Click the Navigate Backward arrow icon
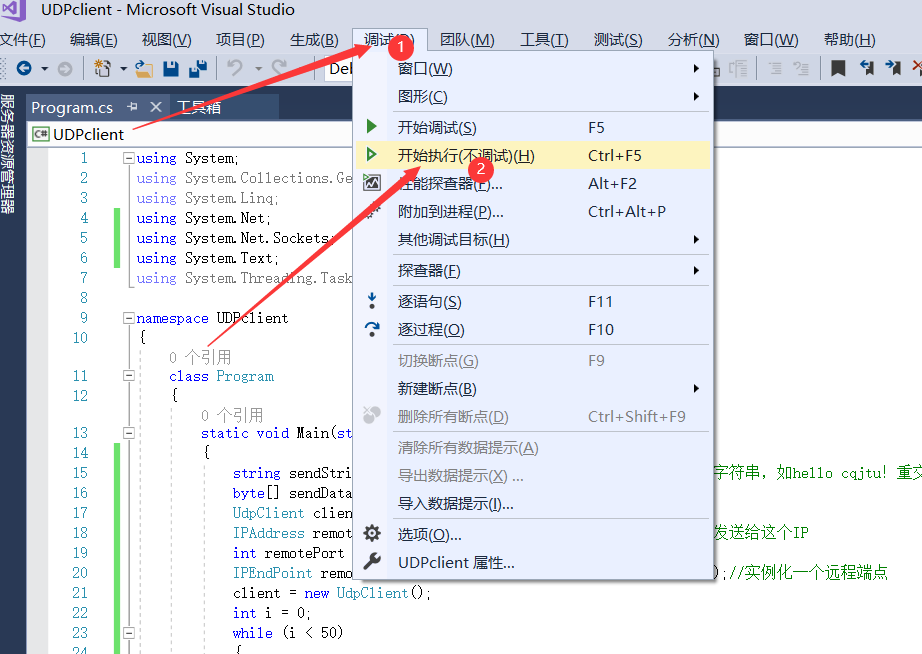This screenshot has width=922, height=654. click(24, 69)
